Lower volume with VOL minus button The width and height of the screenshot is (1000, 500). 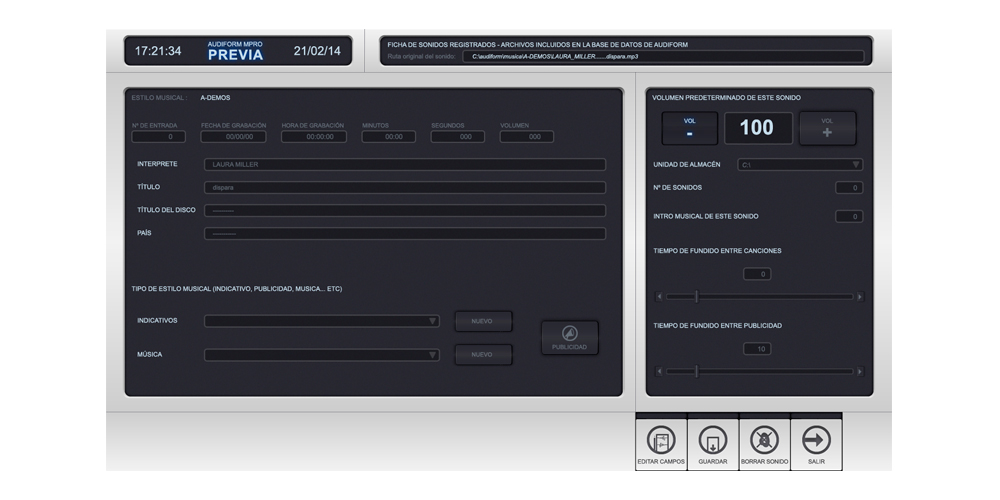pyautogui.click(x=689, y=128)
